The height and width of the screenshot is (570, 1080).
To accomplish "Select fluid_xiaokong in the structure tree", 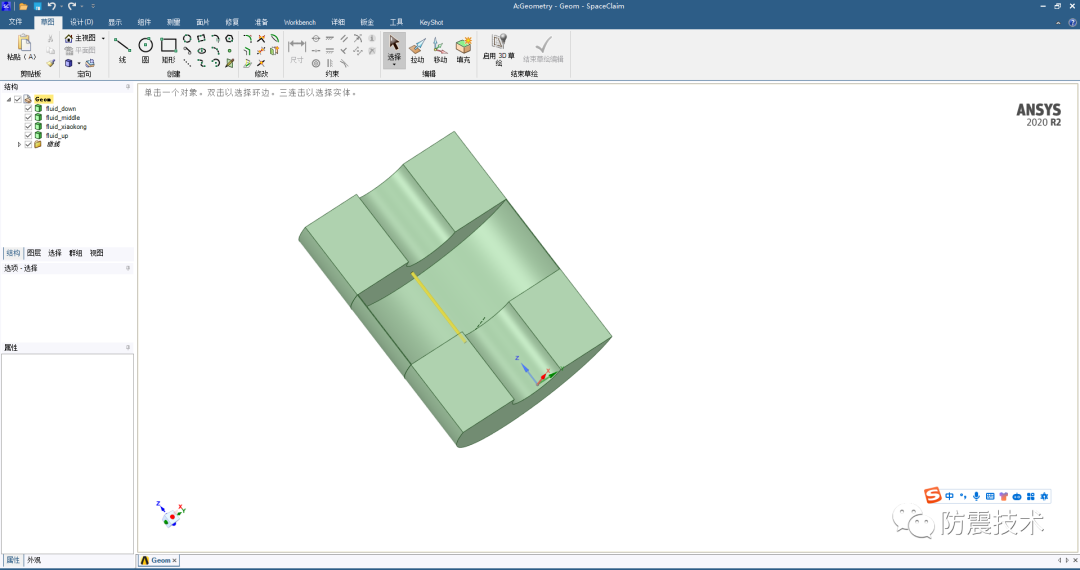I will [x=65, y=127].
